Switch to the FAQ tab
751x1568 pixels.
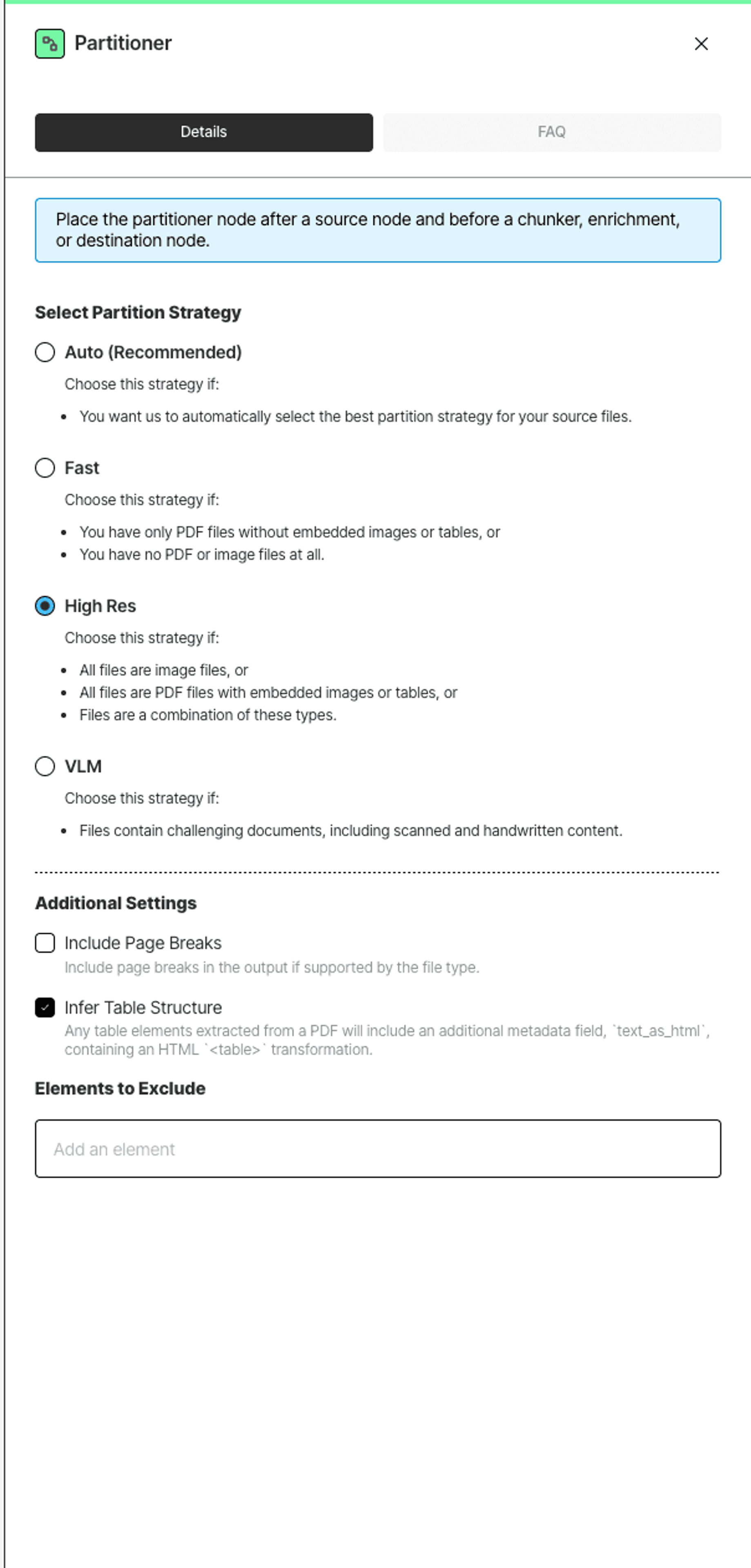click(x=552, y=132)
